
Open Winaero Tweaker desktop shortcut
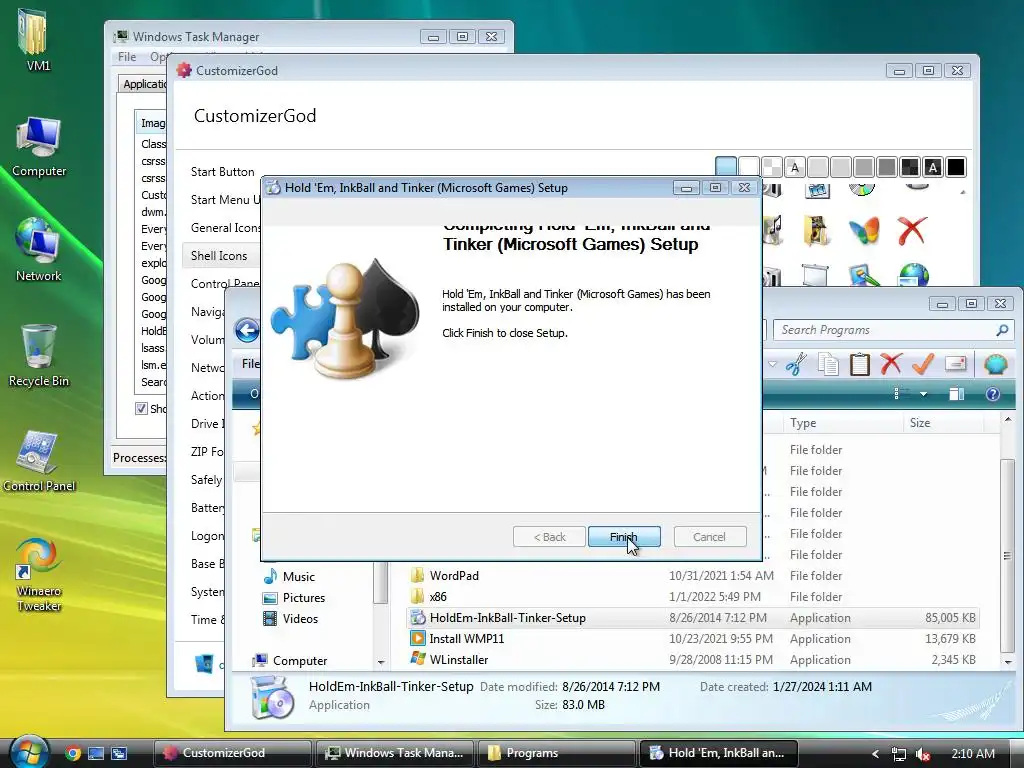click(39, 575)
